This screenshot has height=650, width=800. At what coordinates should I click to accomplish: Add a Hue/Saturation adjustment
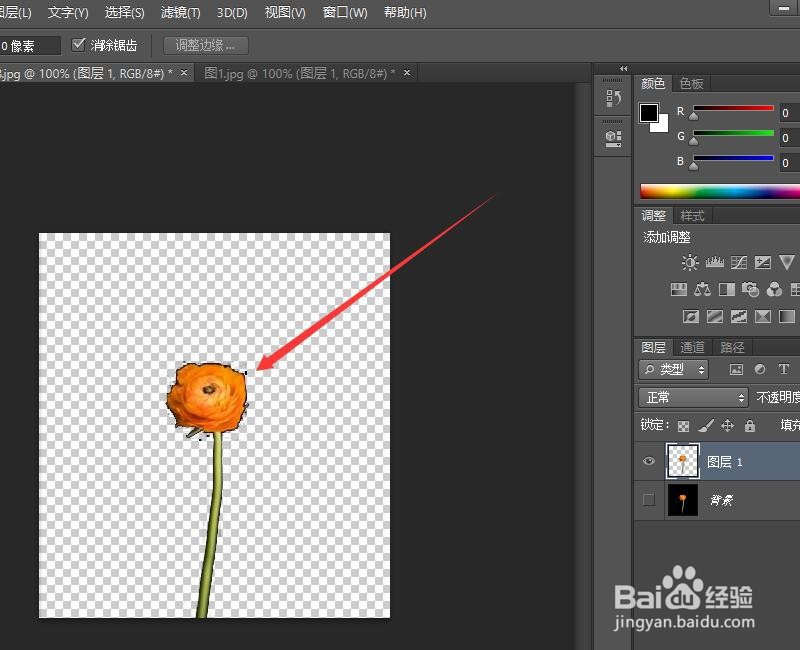(x=678, y=290)
